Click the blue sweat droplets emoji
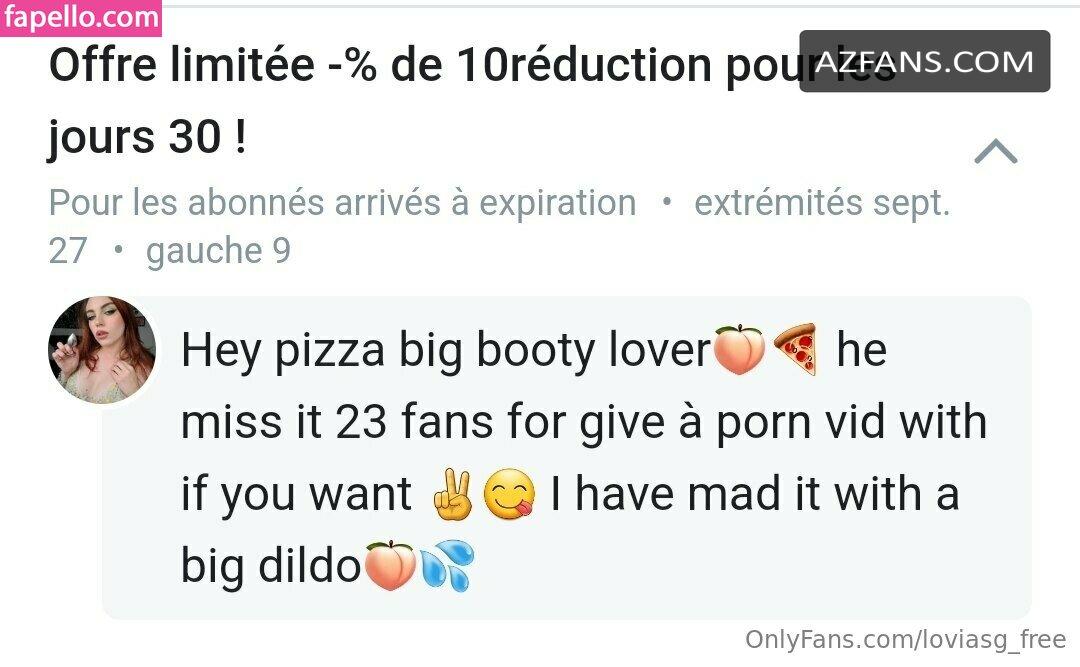Image resolution: width=1080 pixels, height=667 pixels. point(446,566)
